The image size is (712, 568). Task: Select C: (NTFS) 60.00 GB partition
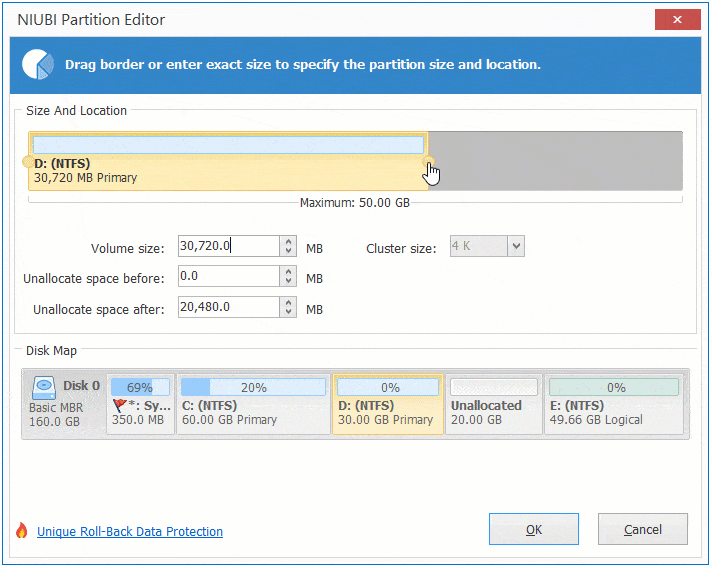pos(253,405)
